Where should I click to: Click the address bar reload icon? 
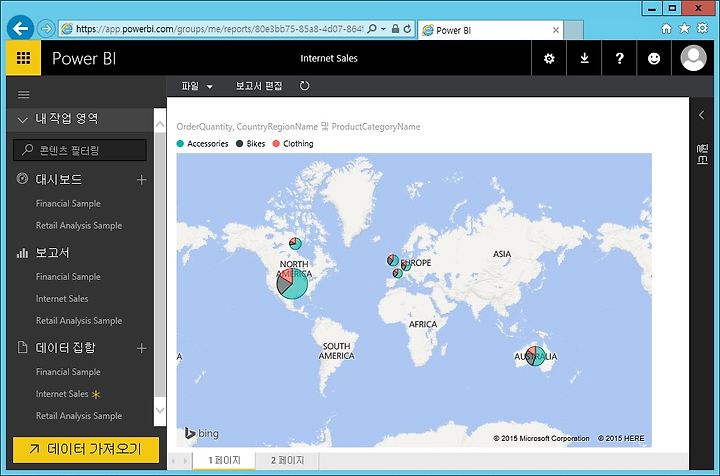pos(407,29)
